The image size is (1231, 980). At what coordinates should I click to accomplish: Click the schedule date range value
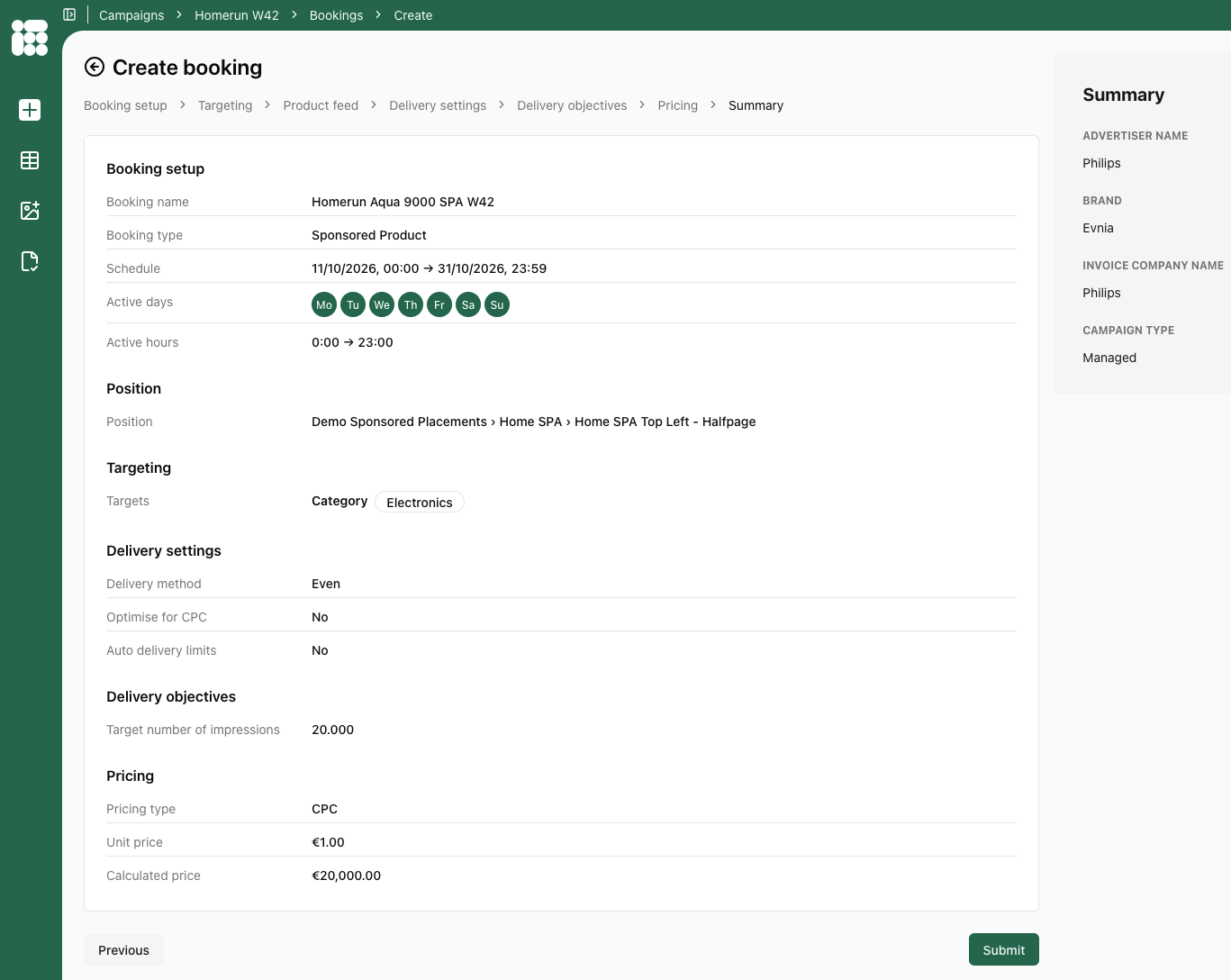coord(429,268)
